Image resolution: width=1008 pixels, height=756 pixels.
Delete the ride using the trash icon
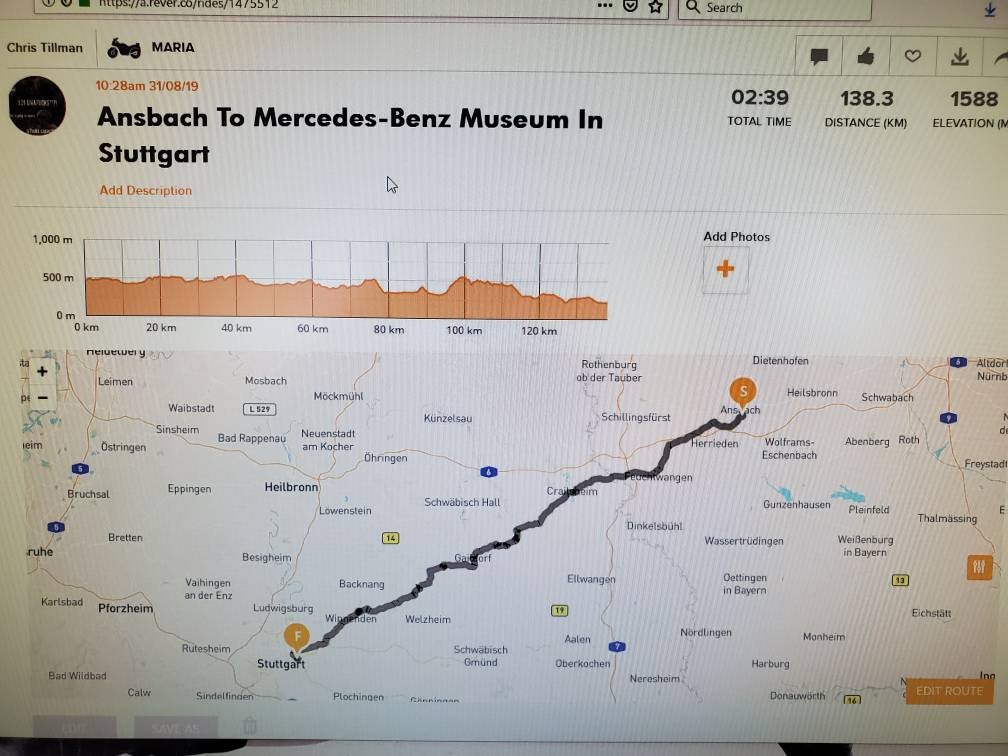(x=250, y=727)
